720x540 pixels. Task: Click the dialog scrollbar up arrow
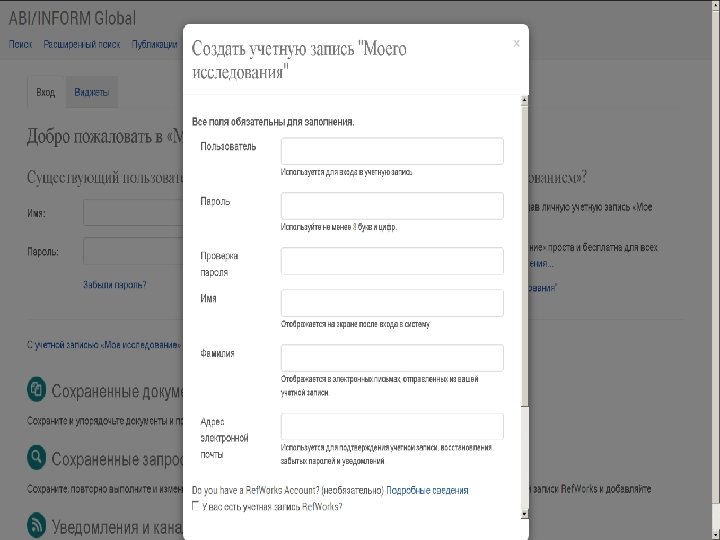524,100
